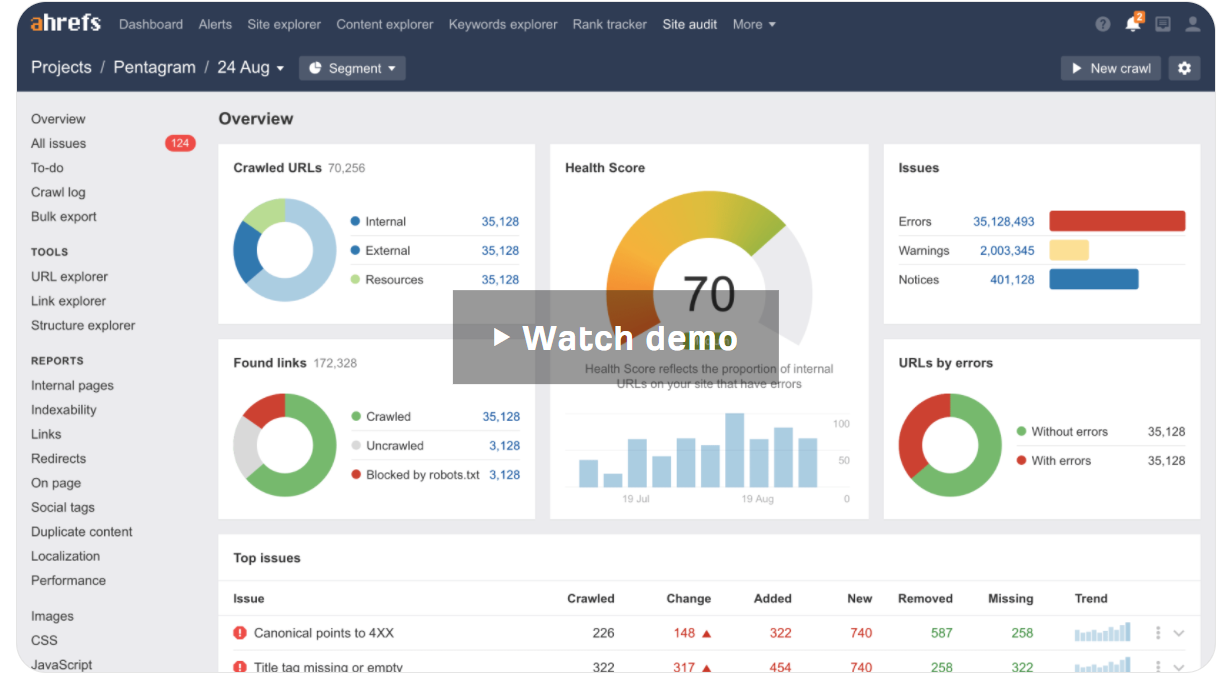Click the red Errors bar
The height and width of the screenshot is (680, 1218).
pos(1117,221)
